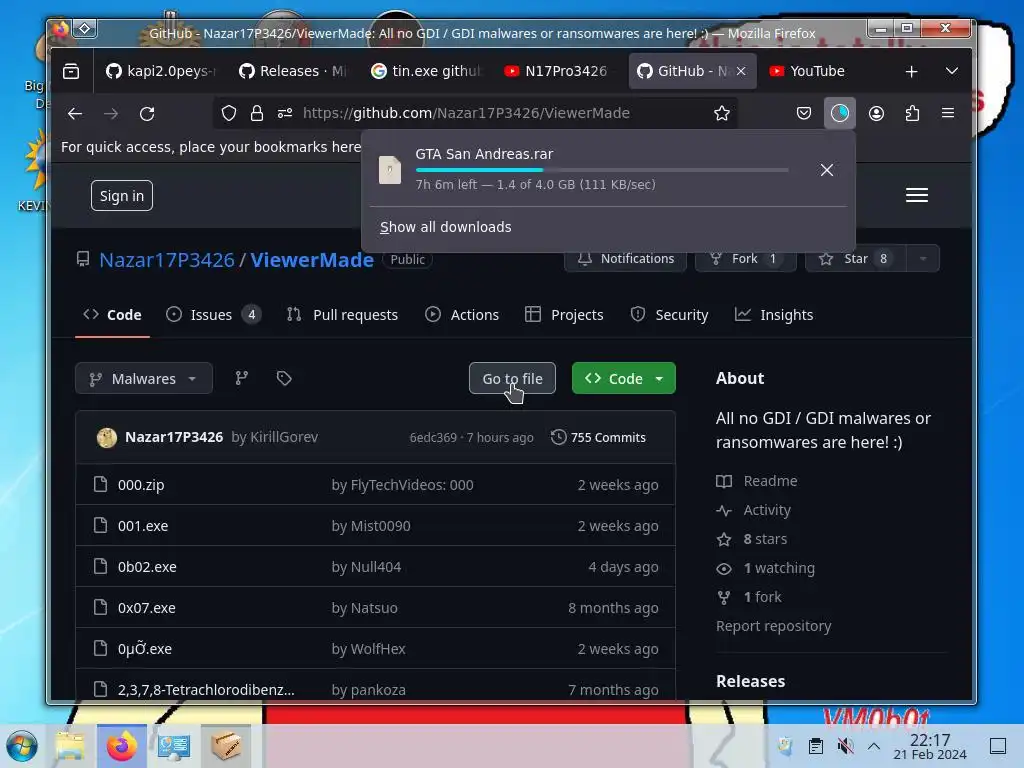Star the ViewerMade repository
Viewport: 1024px width, 768px height.
point(856,259)
